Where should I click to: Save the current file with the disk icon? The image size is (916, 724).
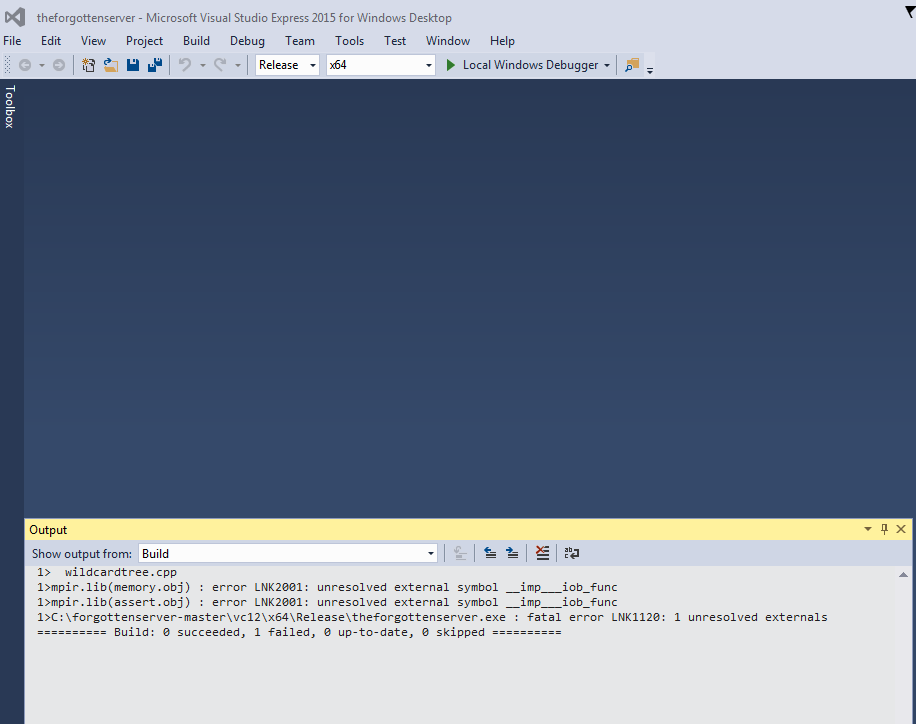pyautogui.click(x=133, y=65)
